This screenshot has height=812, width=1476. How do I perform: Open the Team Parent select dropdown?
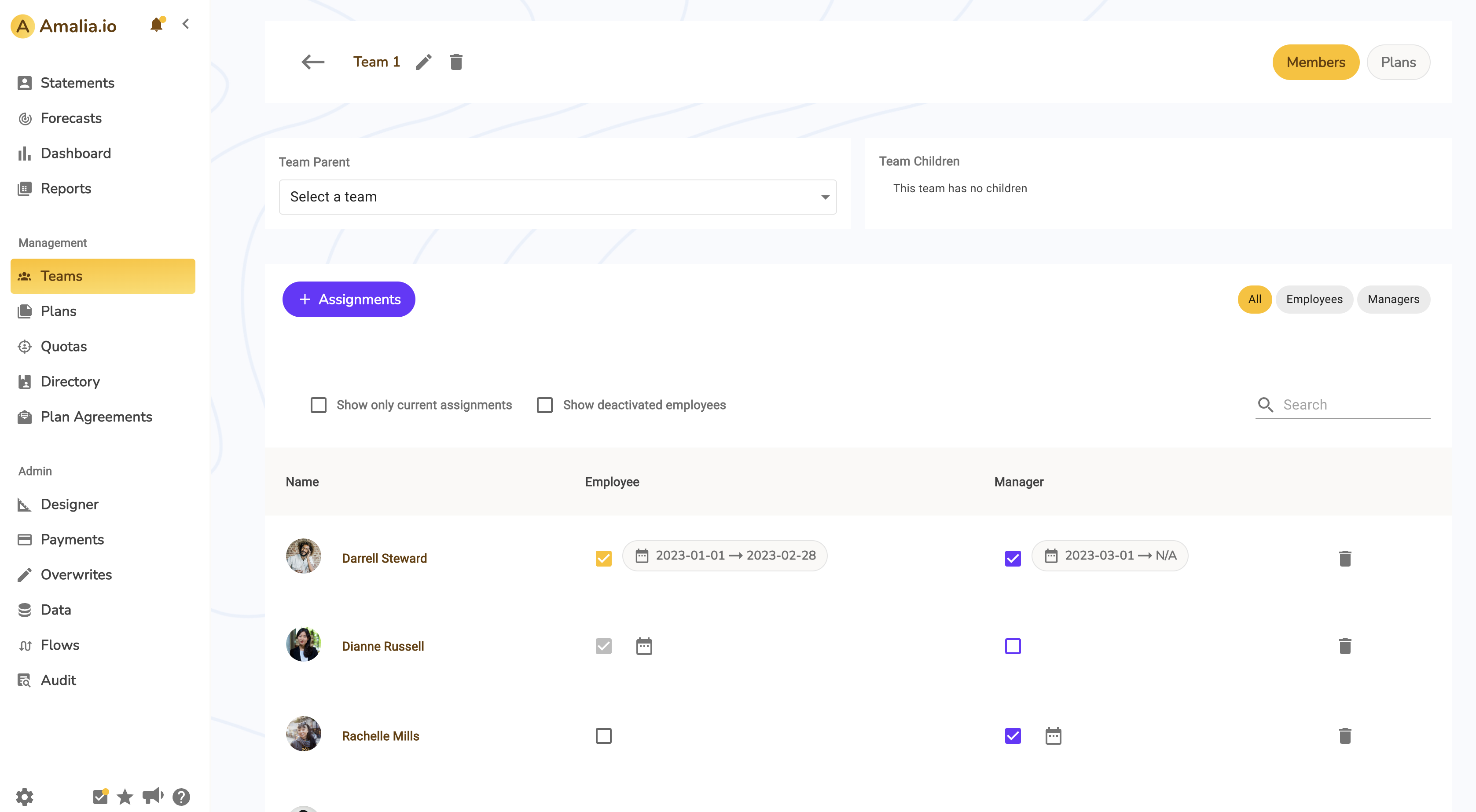pos(558,197)
